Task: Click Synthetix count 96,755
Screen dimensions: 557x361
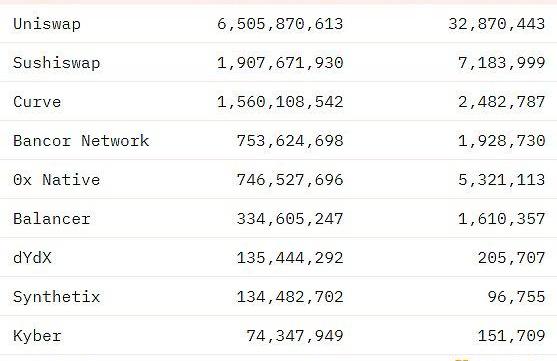Action: tap(516, 297)
